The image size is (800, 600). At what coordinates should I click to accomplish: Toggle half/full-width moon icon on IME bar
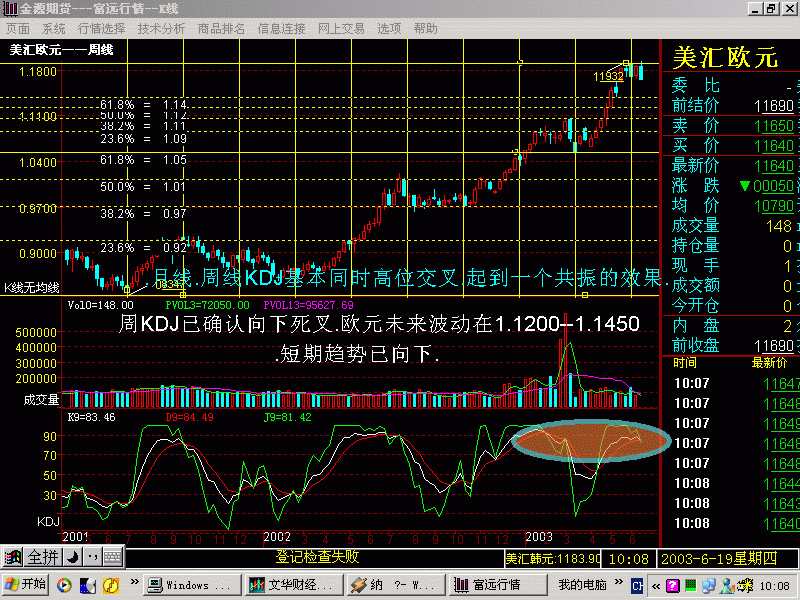click(x=72, y=557)
